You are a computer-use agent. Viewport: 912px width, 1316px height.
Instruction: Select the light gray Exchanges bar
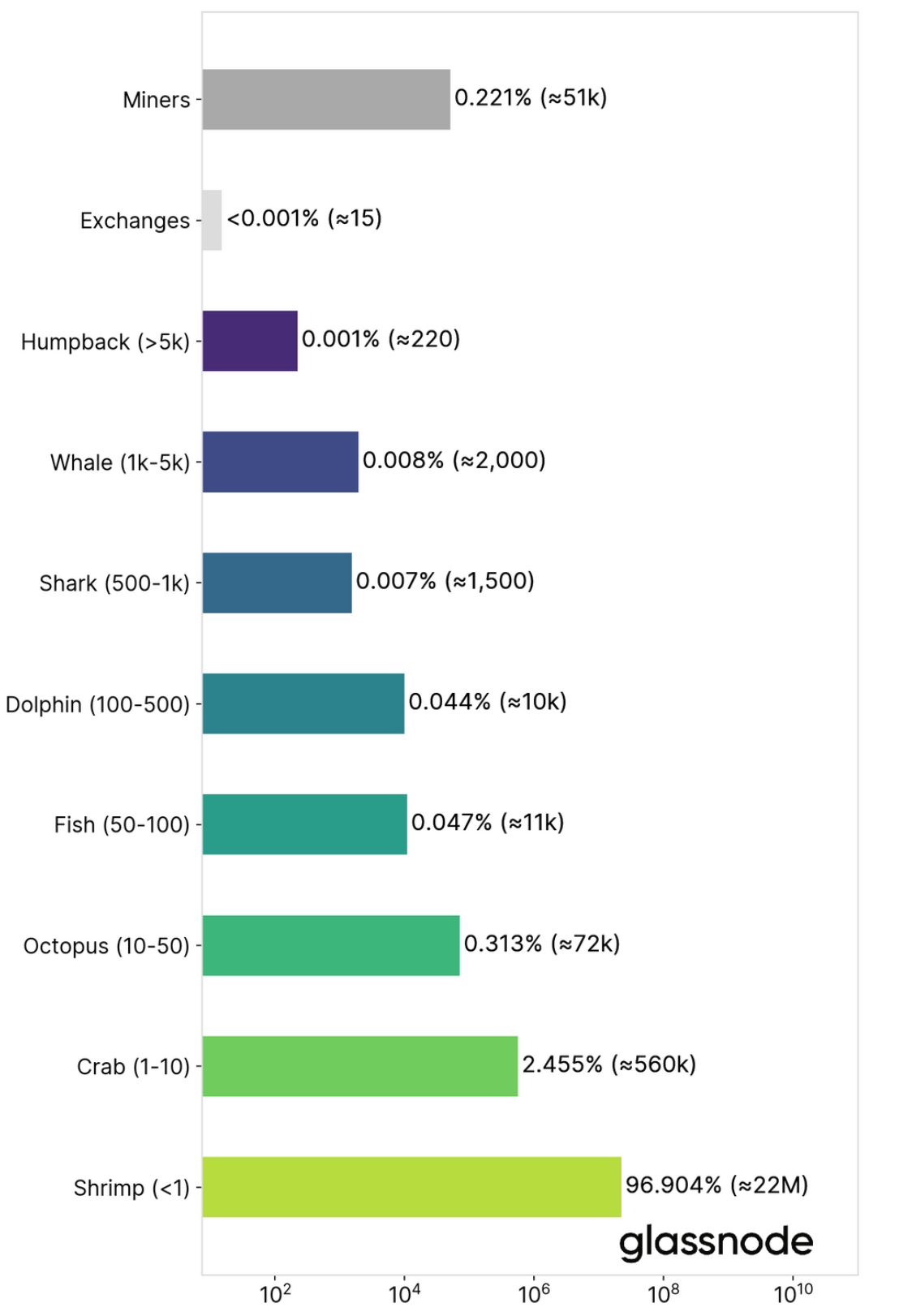coord(212,220)
